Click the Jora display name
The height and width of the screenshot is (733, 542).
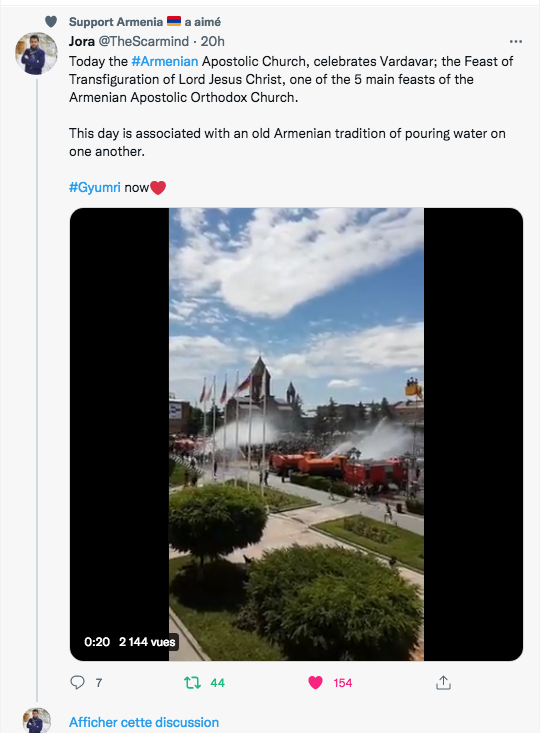pos(82,42)
